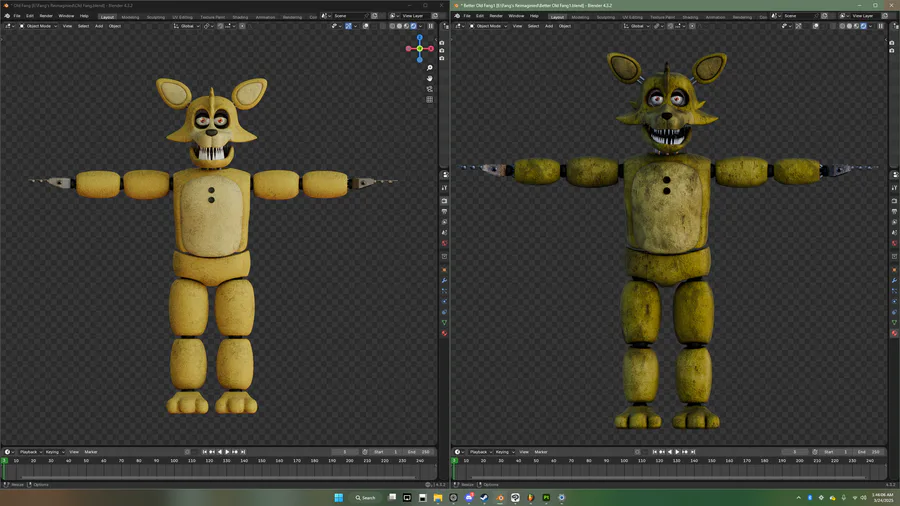Click navigation axis gizmo in left viewport

pyautogui.click(x=420, y=49)
